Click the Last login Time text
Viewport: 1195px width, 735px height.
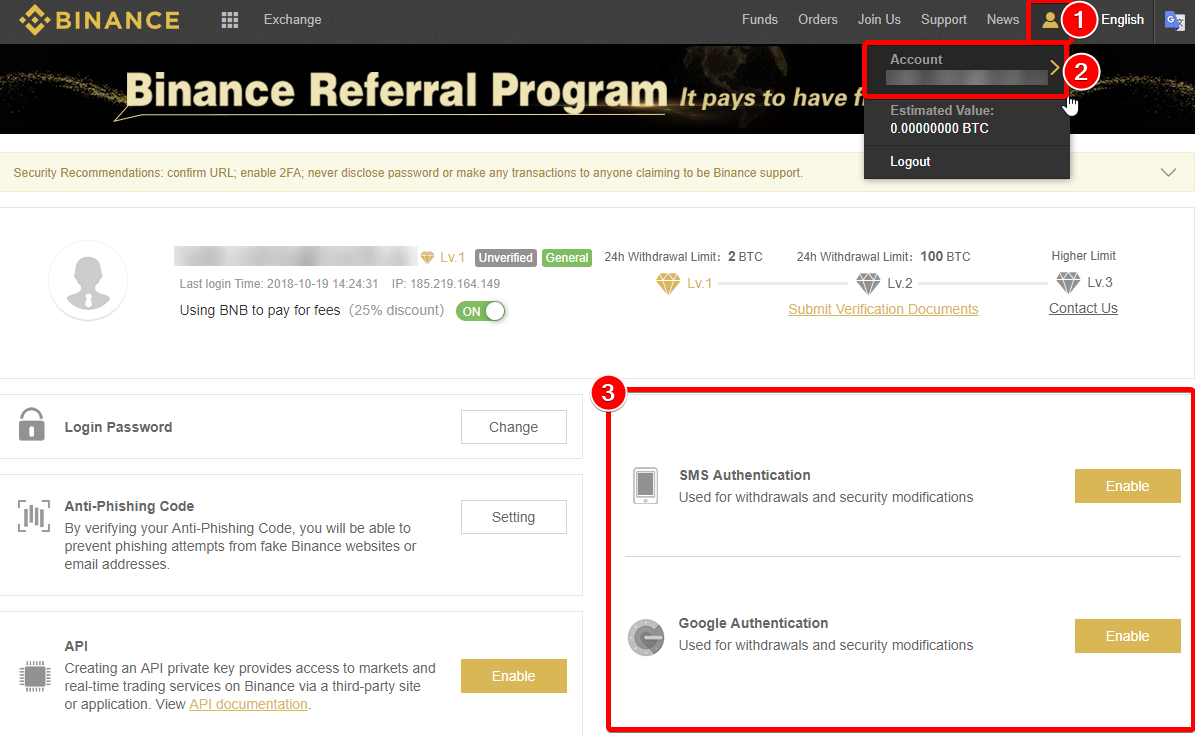click(279, 284)
